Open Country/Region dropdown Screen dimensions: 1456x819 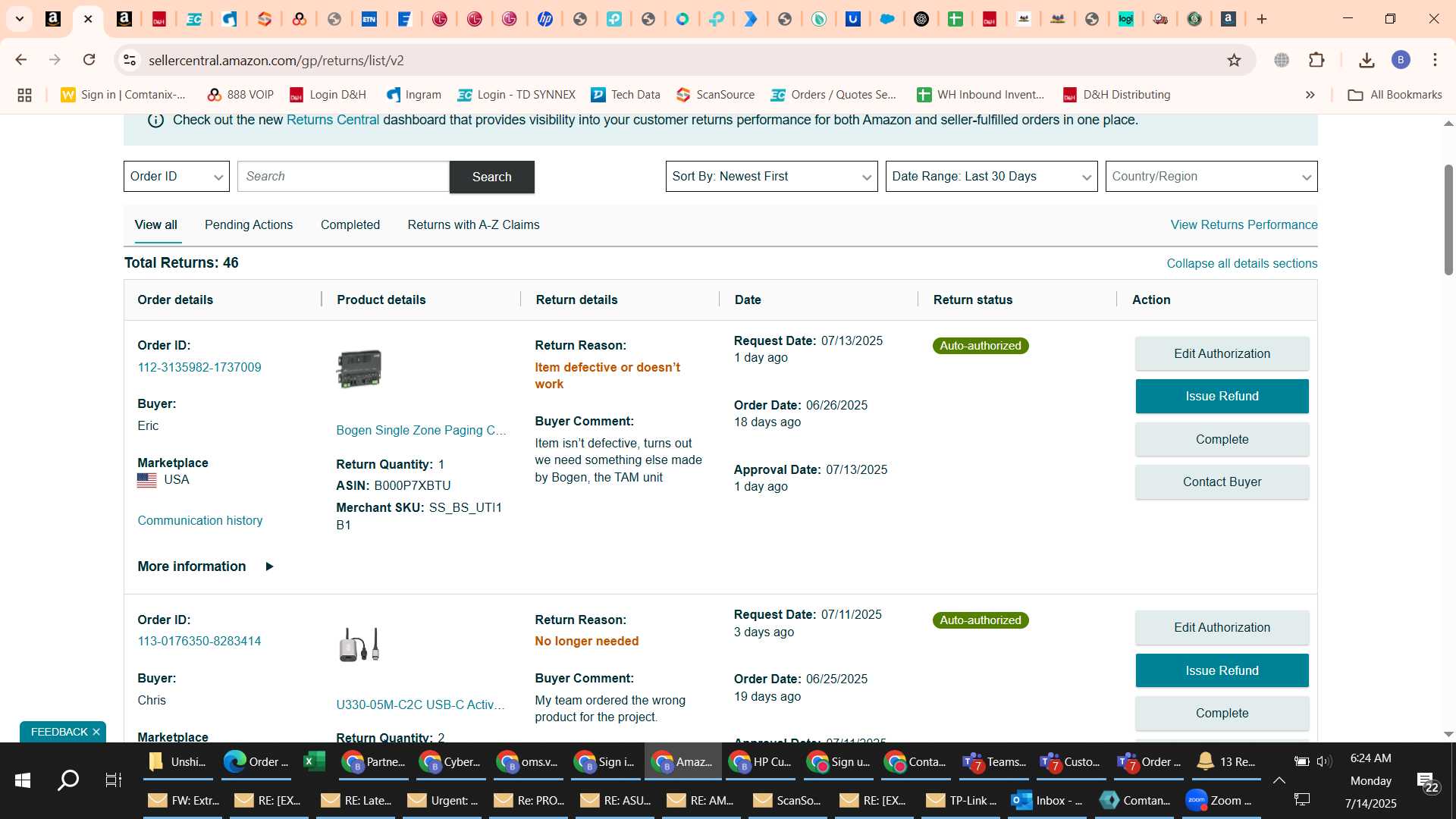[x=1212, y=177]
